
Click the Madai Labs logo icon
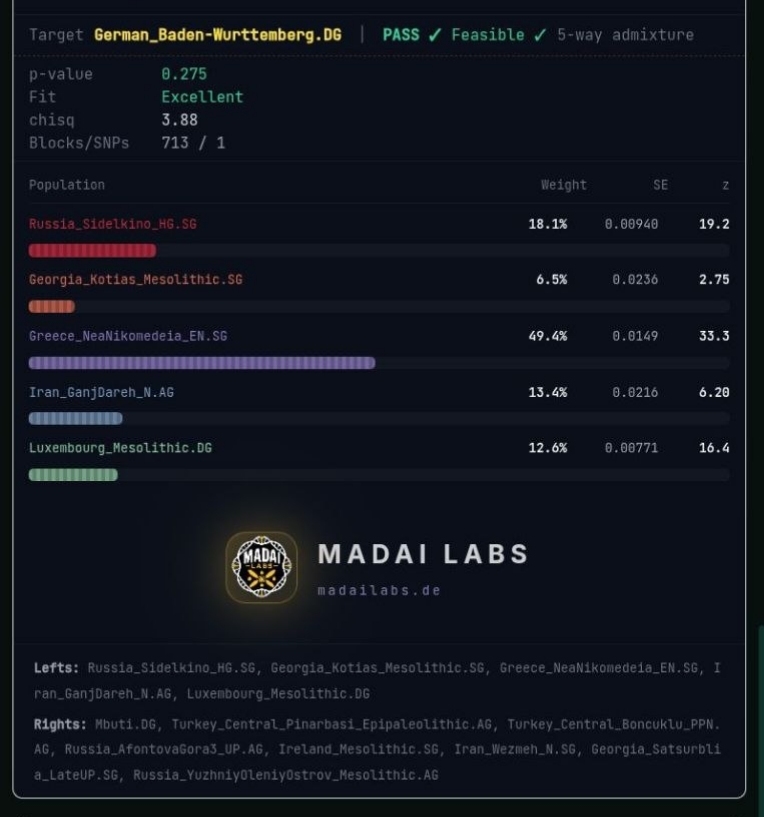(262, 567)
